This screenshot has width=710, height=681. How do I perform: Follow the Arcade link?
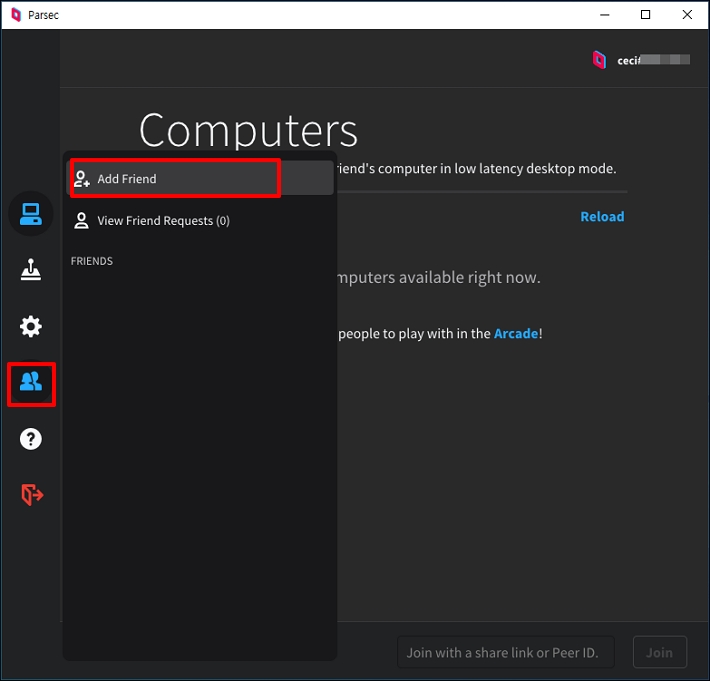516,334
